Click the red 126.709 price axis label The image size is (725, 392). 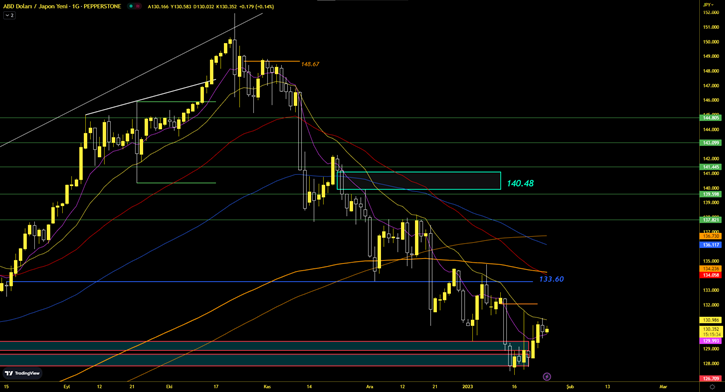click(x=711, y=379)
